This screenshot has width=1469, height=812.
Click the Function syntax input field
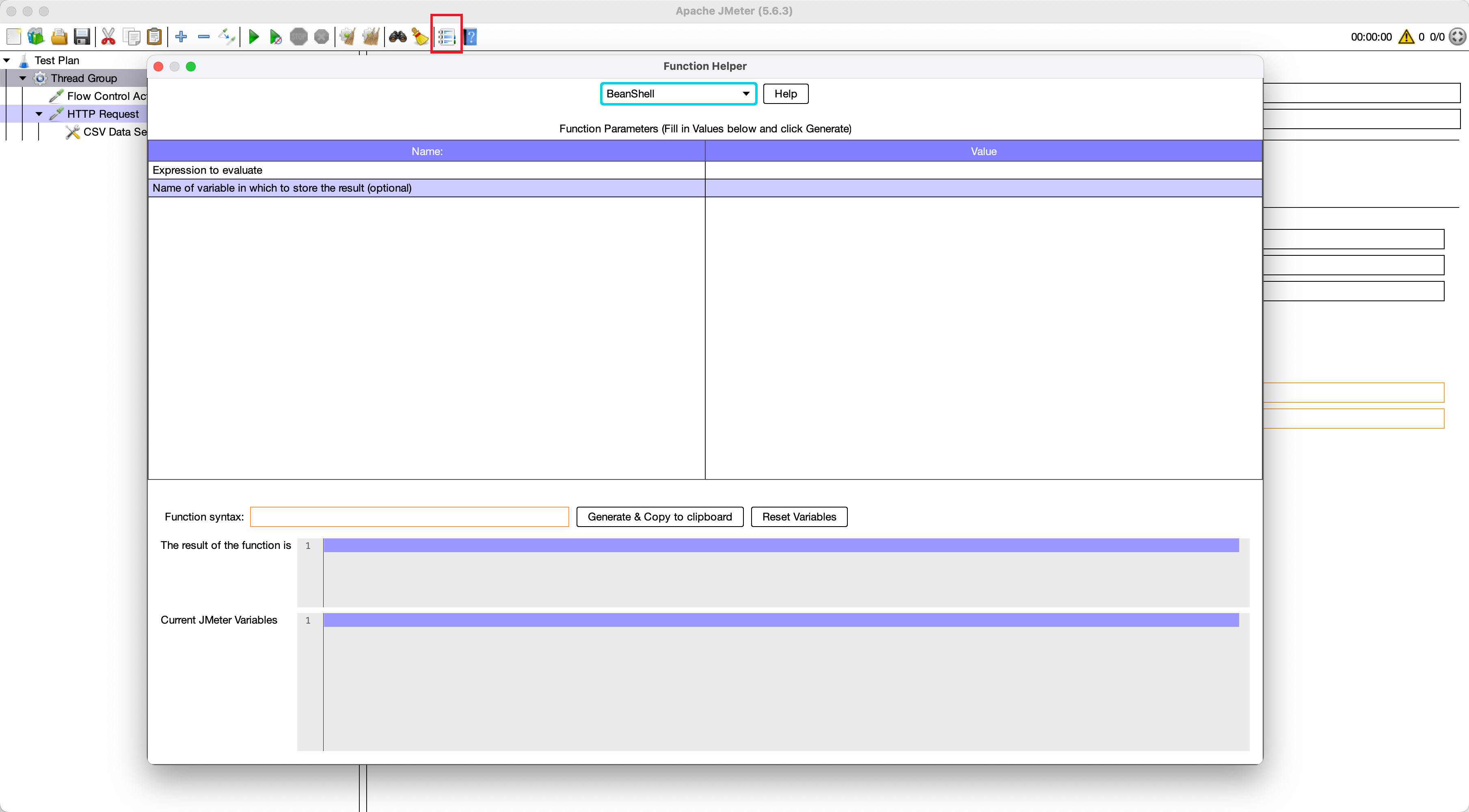point(409,516)
